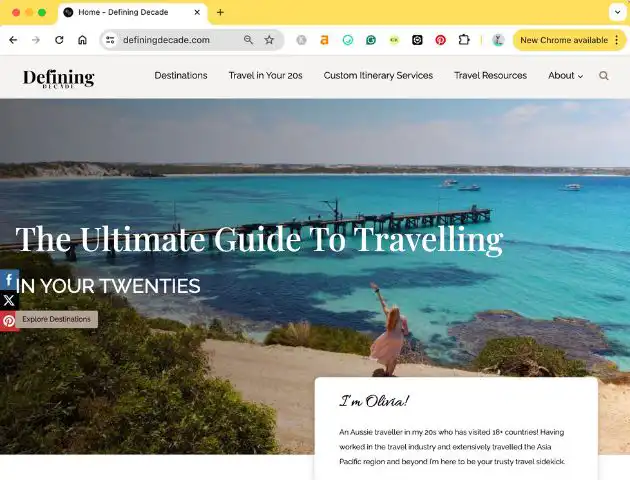
Task: Reload the page
Action: point(59,40)
